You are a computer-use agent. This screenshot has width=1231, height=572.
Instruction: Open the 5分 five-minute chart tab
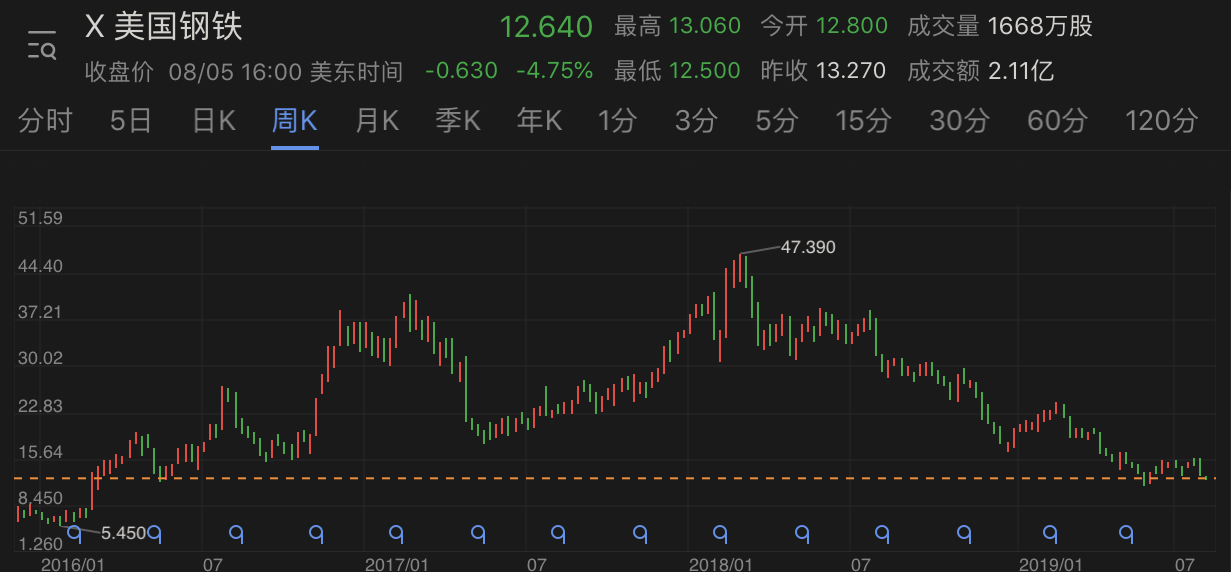click(777, 122)
